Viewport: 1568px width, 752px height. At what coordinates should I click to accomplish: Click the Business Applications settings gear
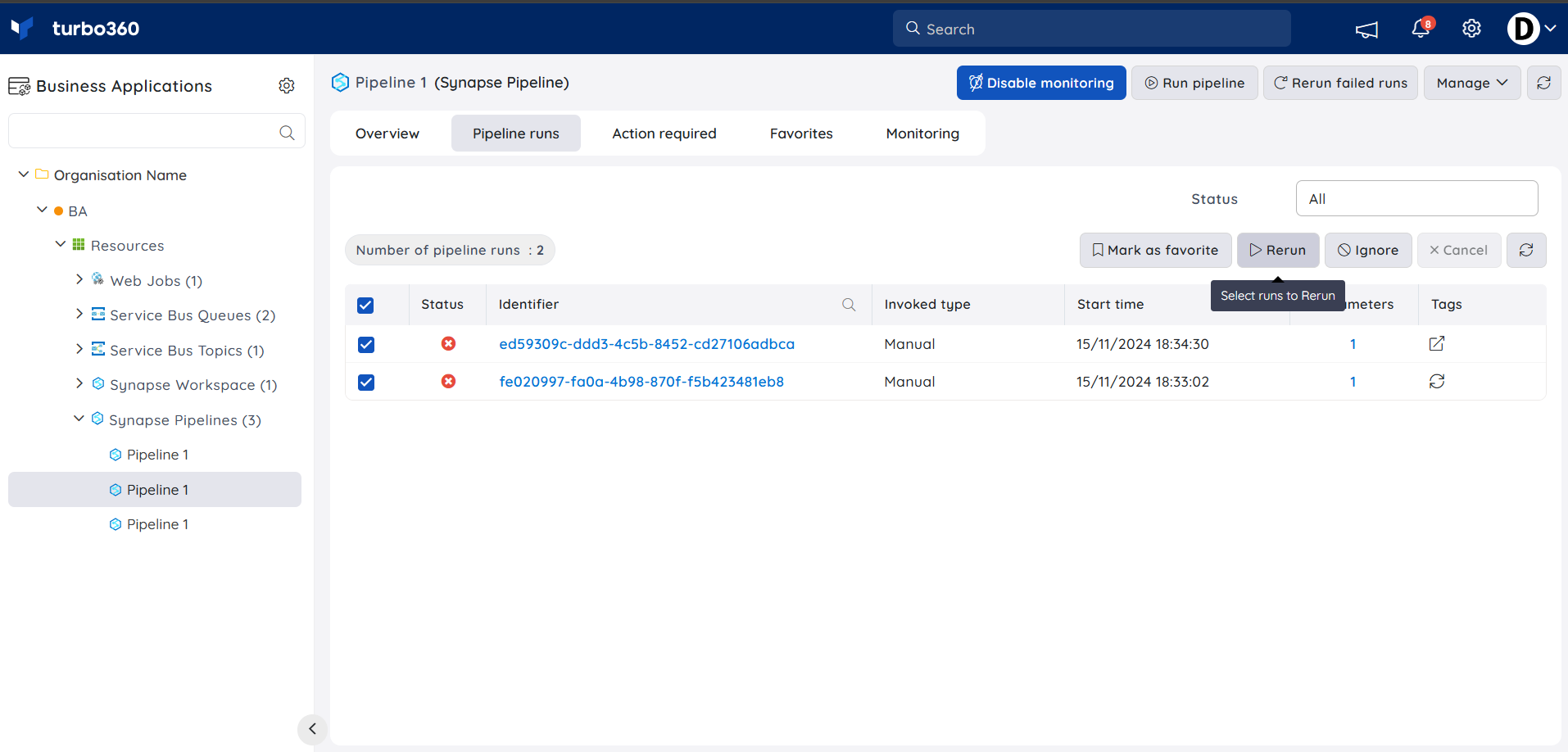pos(287,86)
